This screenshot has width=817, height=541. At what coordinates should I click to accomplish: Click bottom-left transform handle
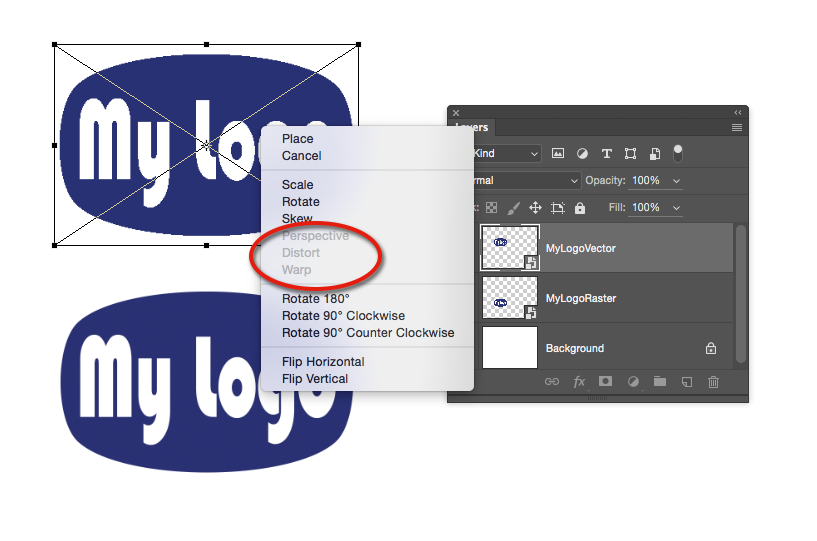55,245
